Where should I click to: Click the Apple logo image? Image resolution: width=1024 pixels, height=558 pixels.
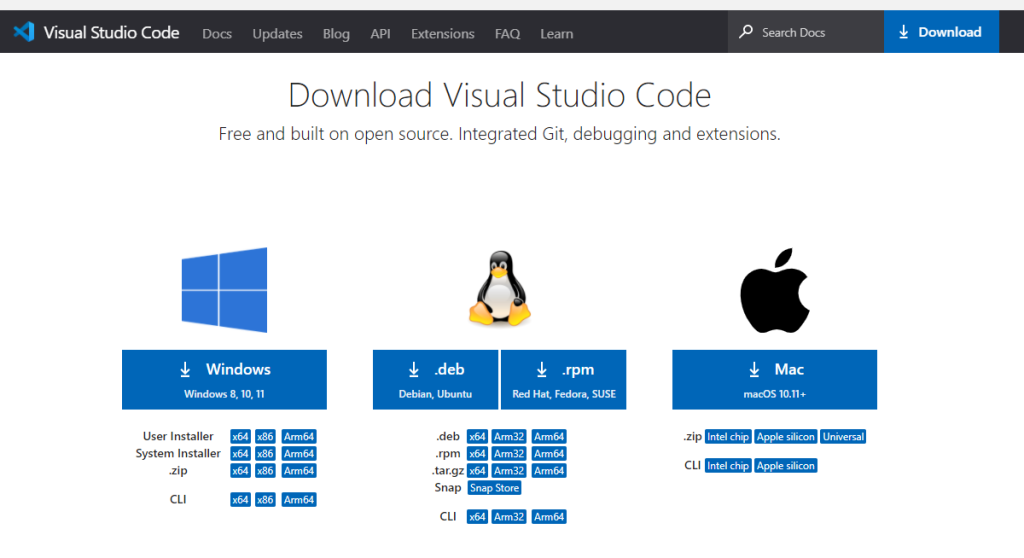pyautogui.click(x=775, y=290)
